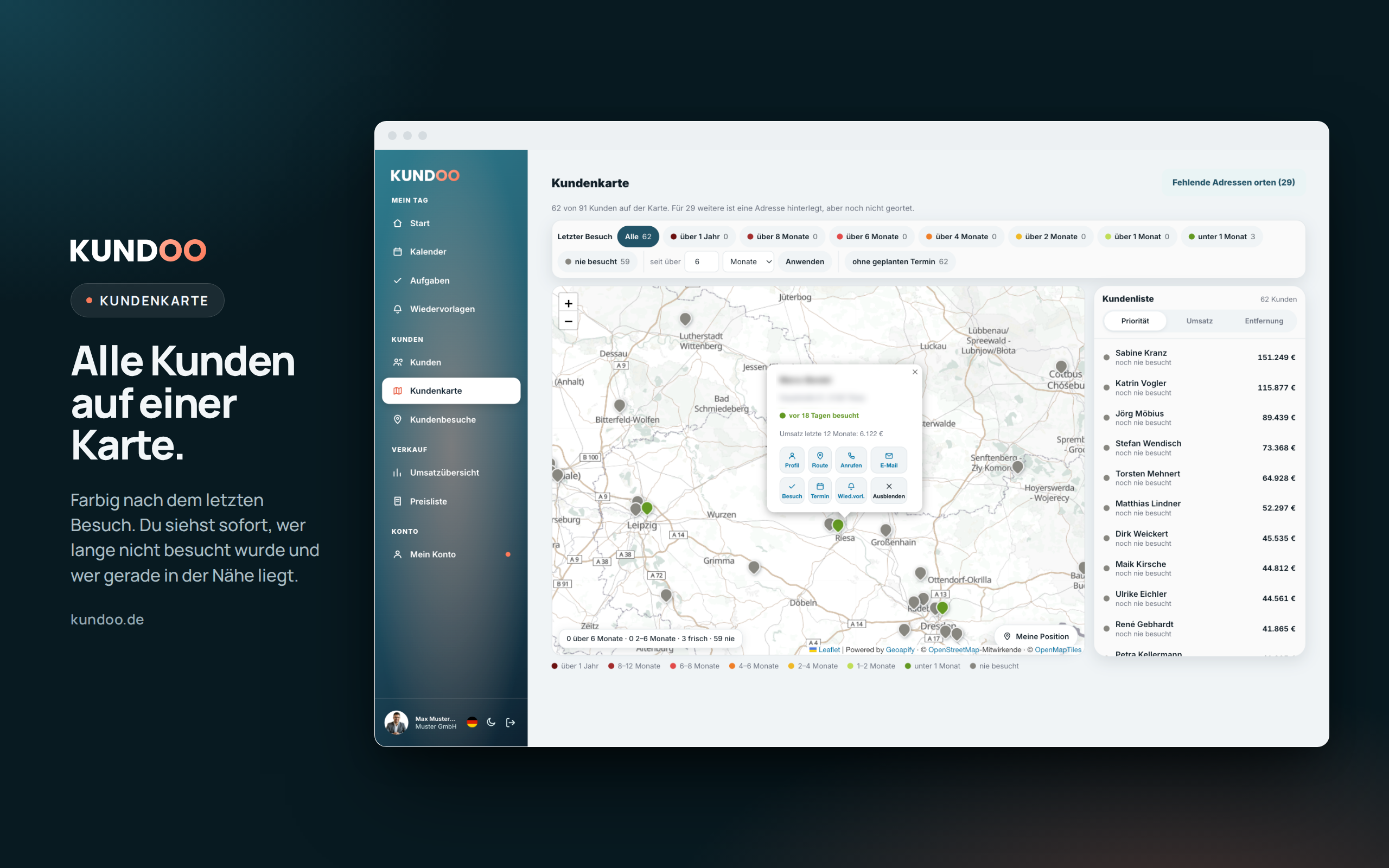This screenshot has width=1389, height=868.
Task: Create a Termin from the popup
Action: pos(820,491)
